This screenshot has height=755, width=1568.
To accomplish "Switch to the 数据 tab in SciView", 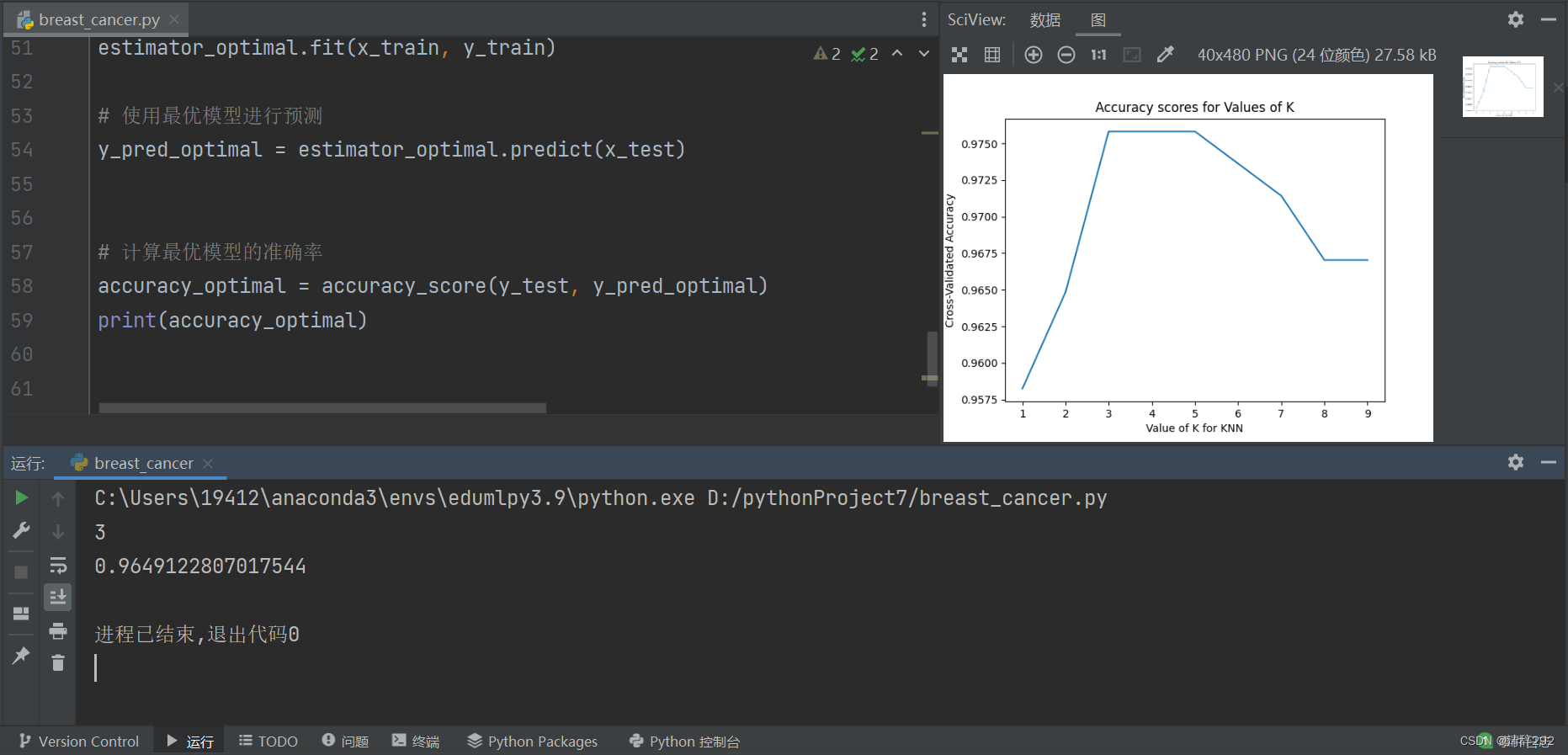I will click(1045, 19).
